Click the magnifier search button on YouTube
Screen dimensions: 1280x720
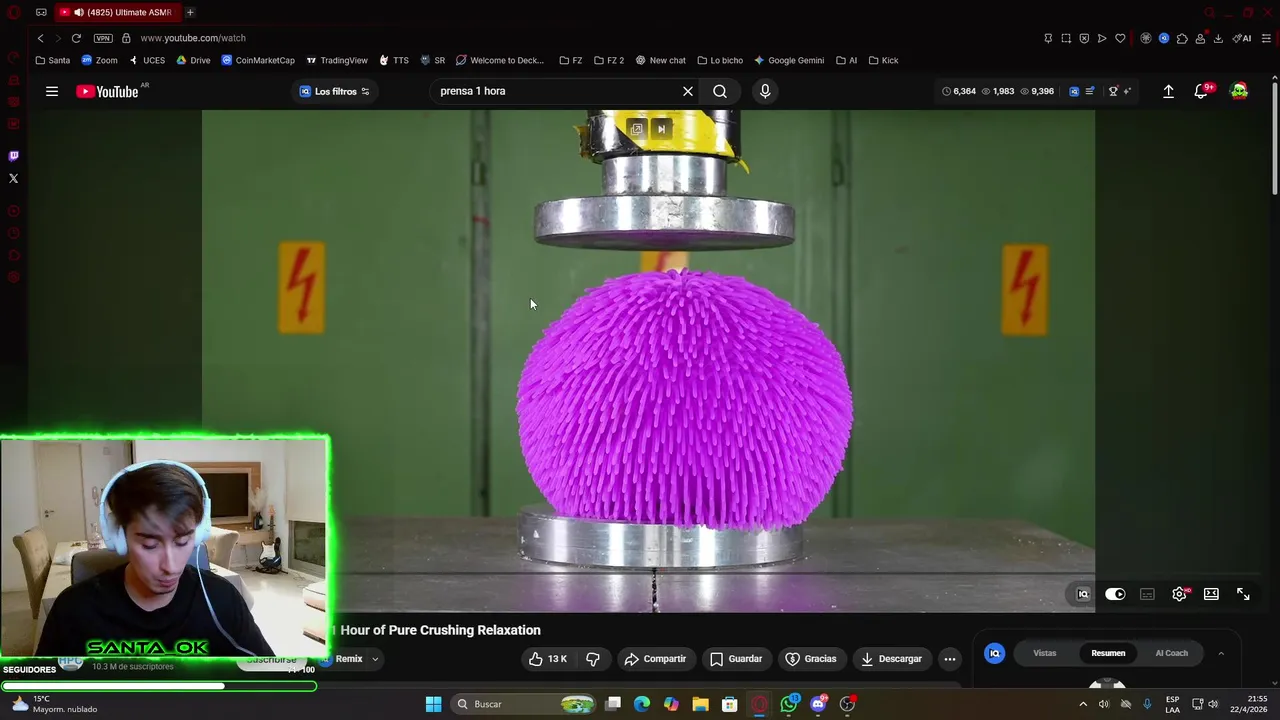(x=720, y=91)
